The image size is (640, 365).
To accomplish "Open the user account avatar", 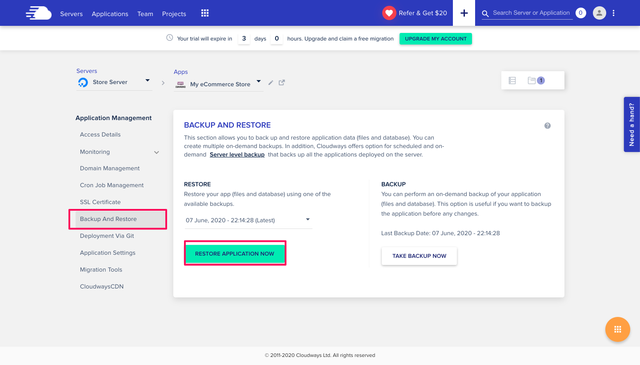I will pyautogui.click(x=599, y=13).
